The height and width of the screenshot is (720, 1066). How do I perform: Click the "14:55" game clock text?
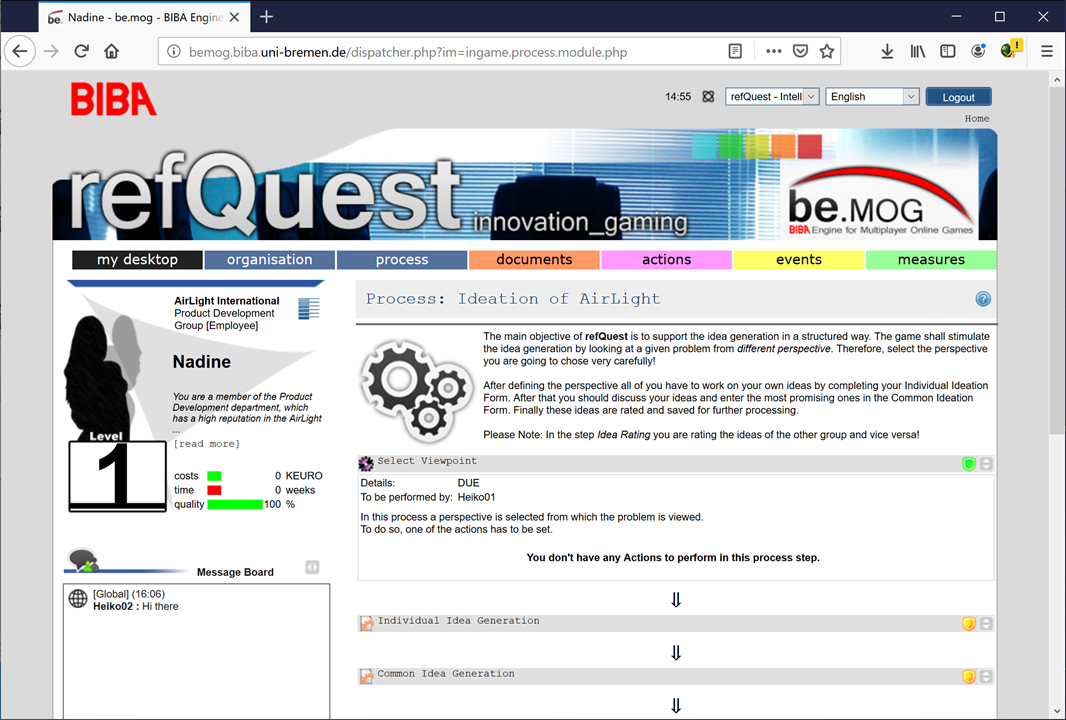[678, 97]
